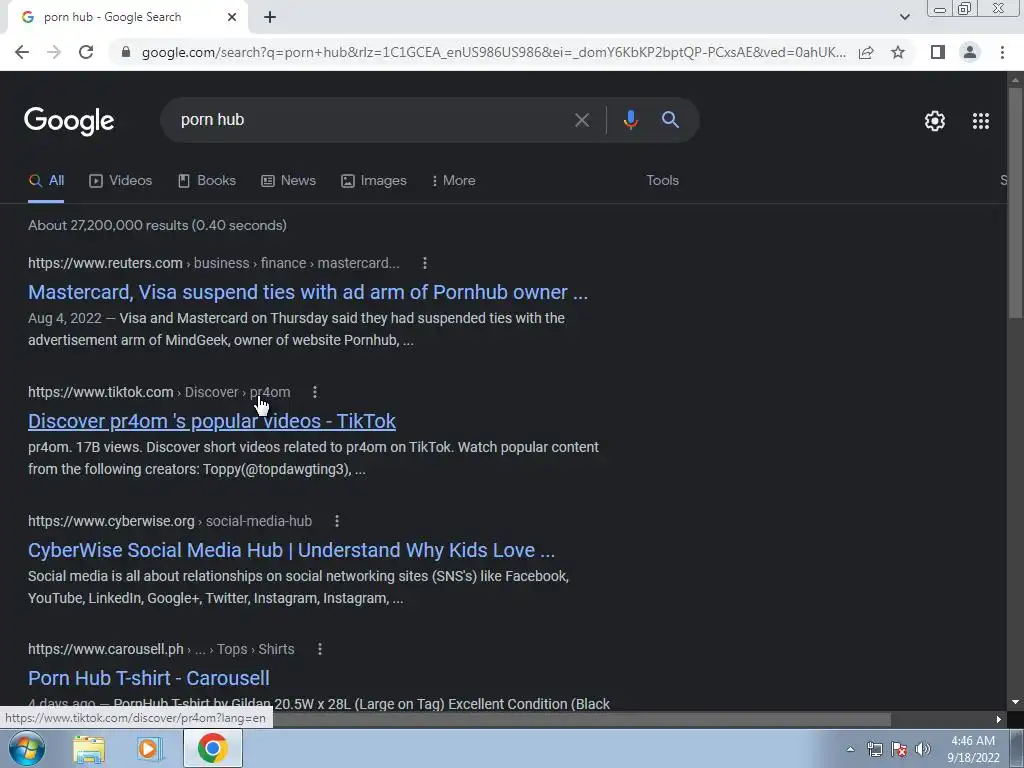Clear the search box with X icon
Screen dimensions: 1024x768
click(581, 120)
